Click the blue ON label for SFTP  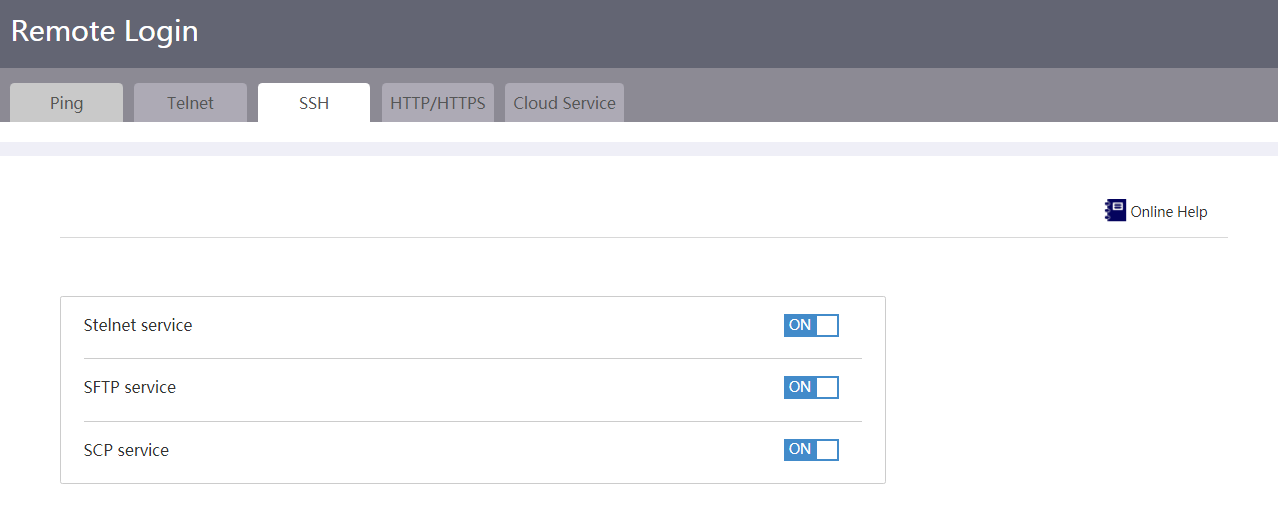point(800,387)
